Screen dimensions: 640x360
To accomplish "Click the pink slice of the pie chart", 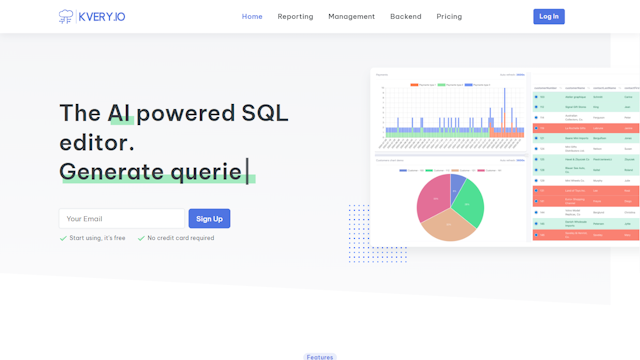I will click(433, 198).
